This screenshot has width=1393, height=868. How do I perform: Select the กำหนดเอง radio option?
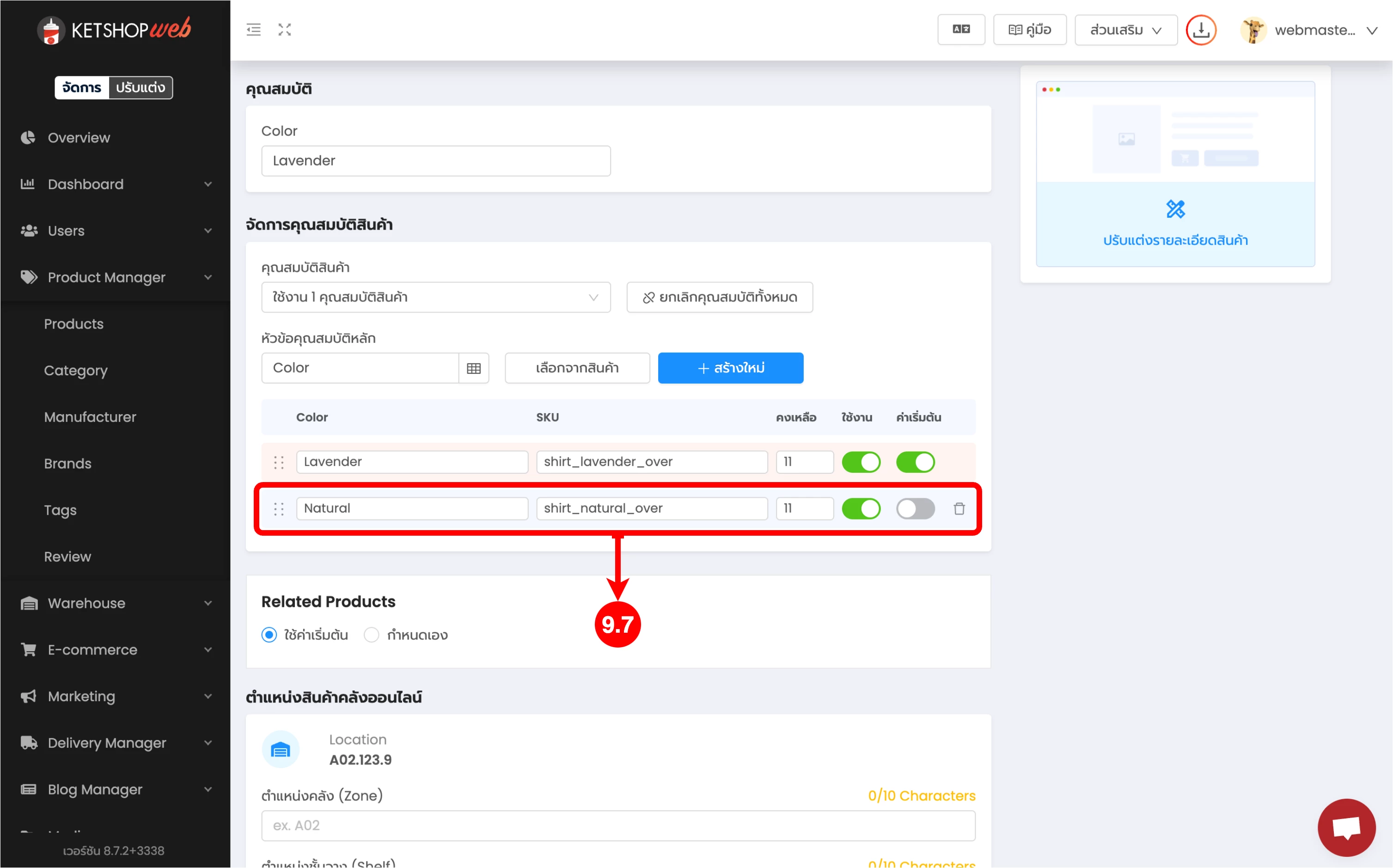(x=372, y=635)
